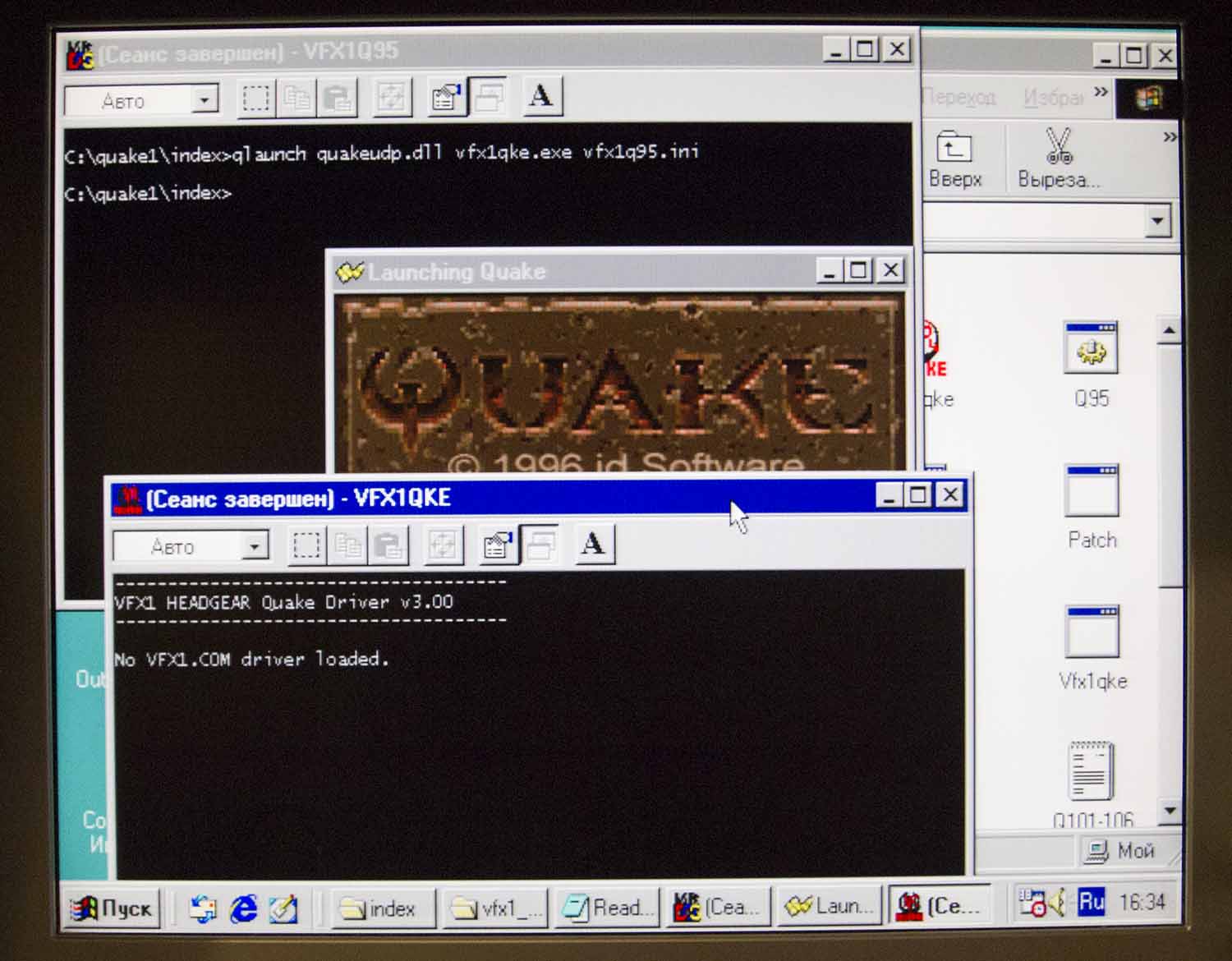Click the Explorer scrollbar up arrow
Viewport: 1232px width, 961px height.
1170,331
